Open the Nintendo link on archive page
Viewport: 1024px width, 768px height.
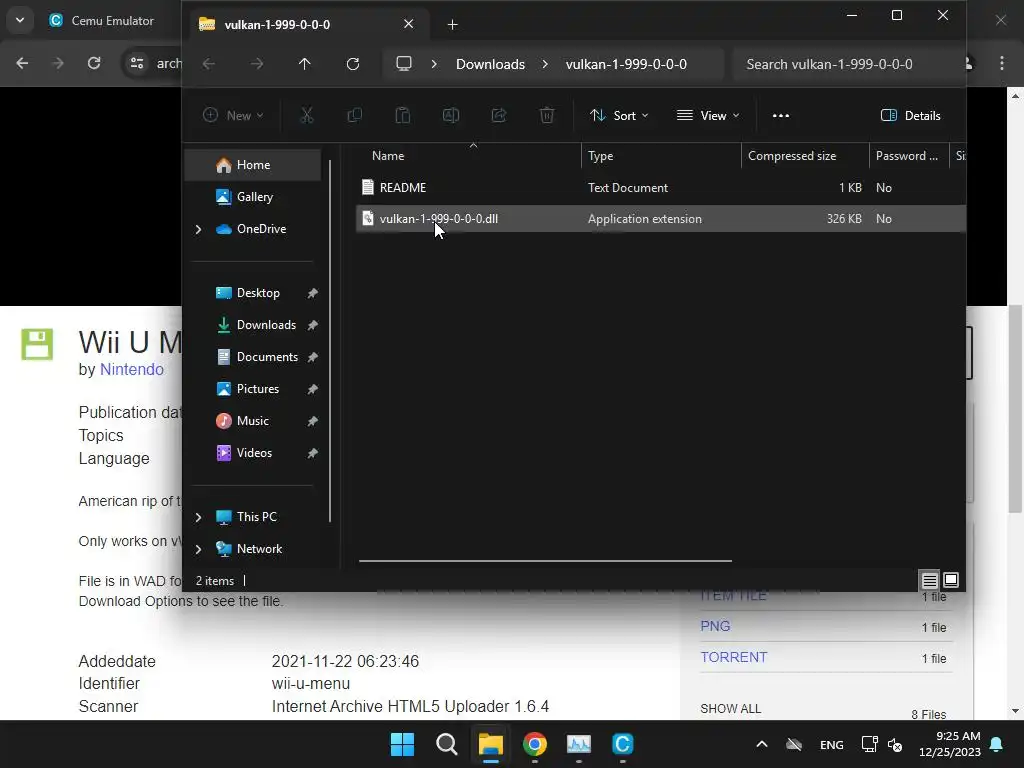(132, 370)
